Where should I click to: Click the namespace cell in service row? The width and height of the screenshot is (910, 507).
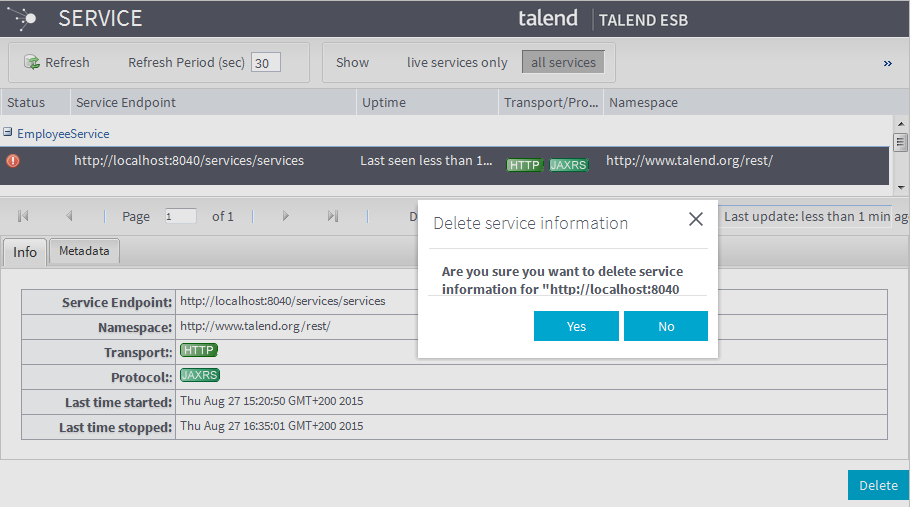click(689, 161)
